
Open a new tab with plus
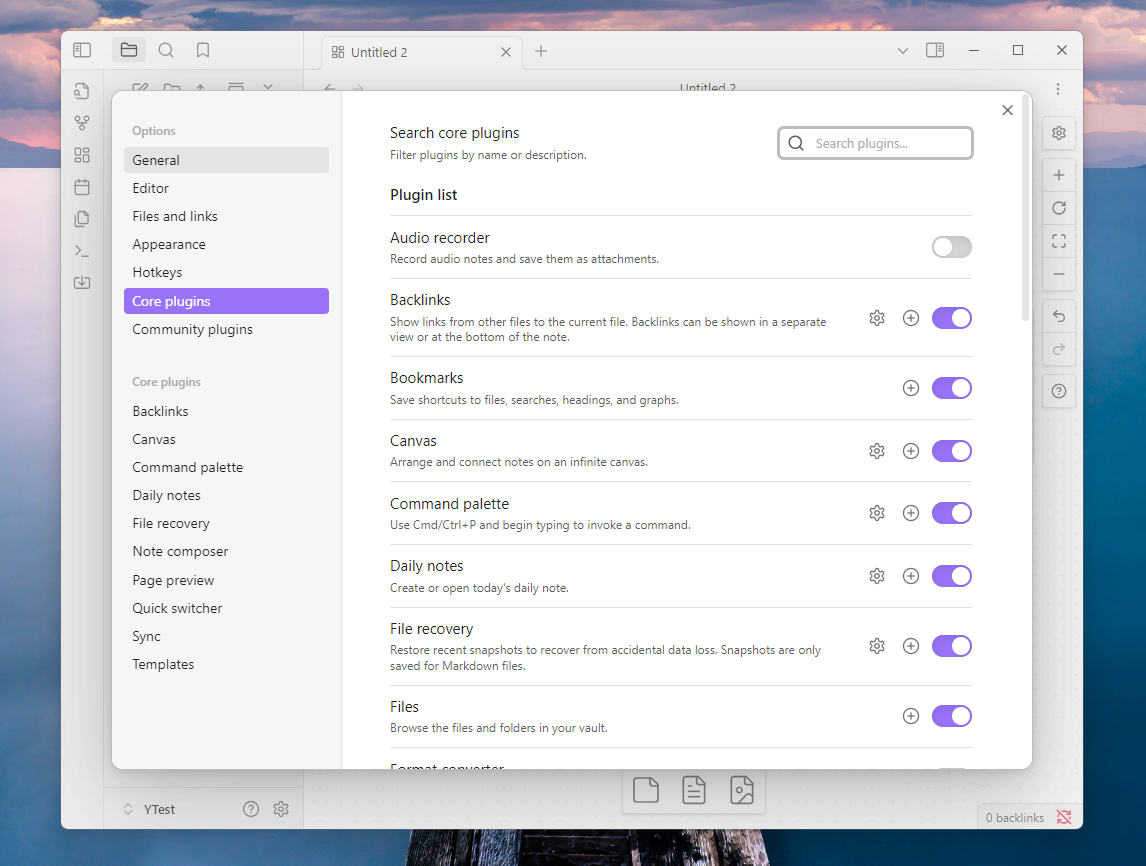[x=541, y=51]
